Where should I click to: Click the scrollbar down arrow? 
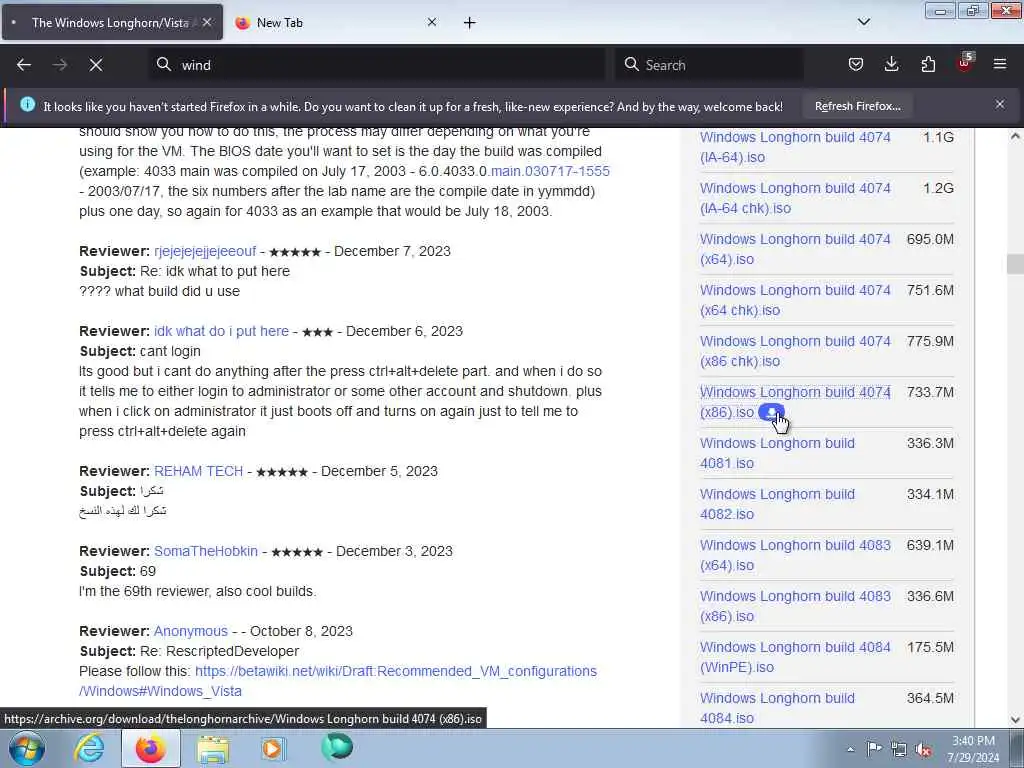pyautogui.click(x=1015, y=720)
